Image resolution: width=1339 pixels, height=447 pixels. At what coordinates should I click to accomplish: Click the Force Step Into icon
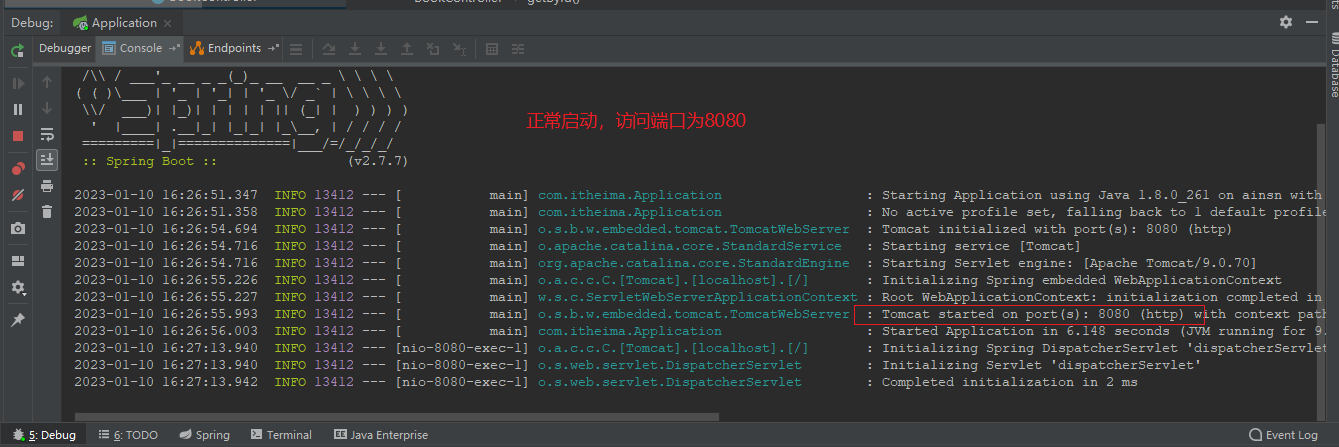pyautogui.click(x=381, y=48)
